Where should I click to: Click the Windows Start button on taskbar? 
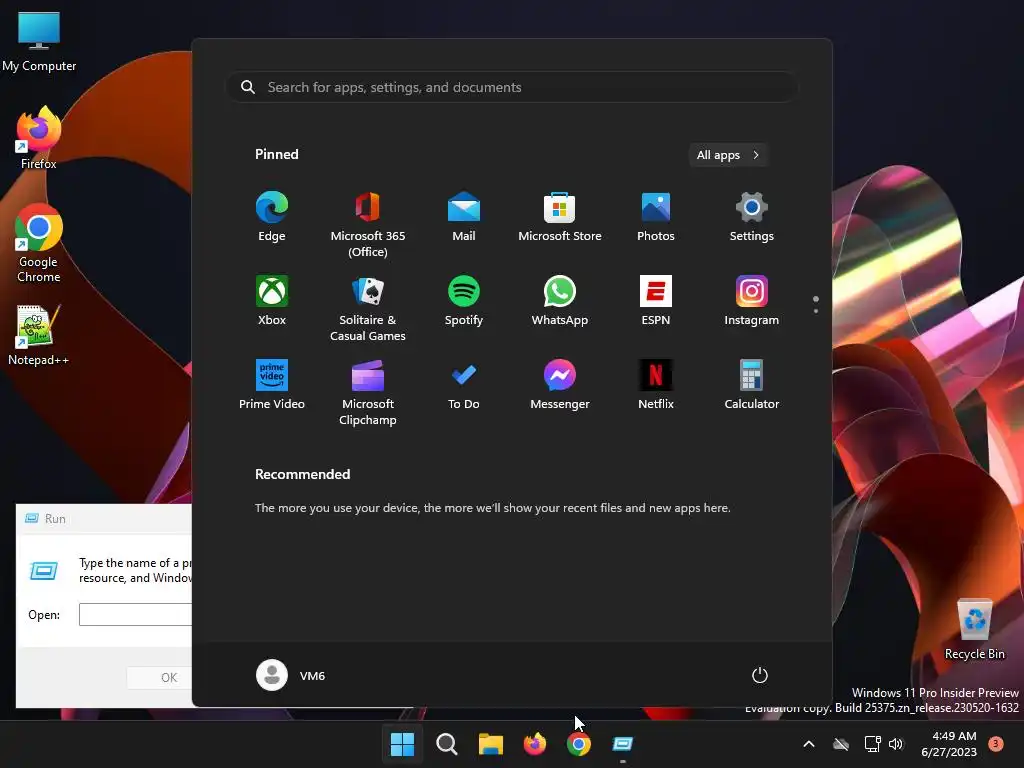(402, 744)
